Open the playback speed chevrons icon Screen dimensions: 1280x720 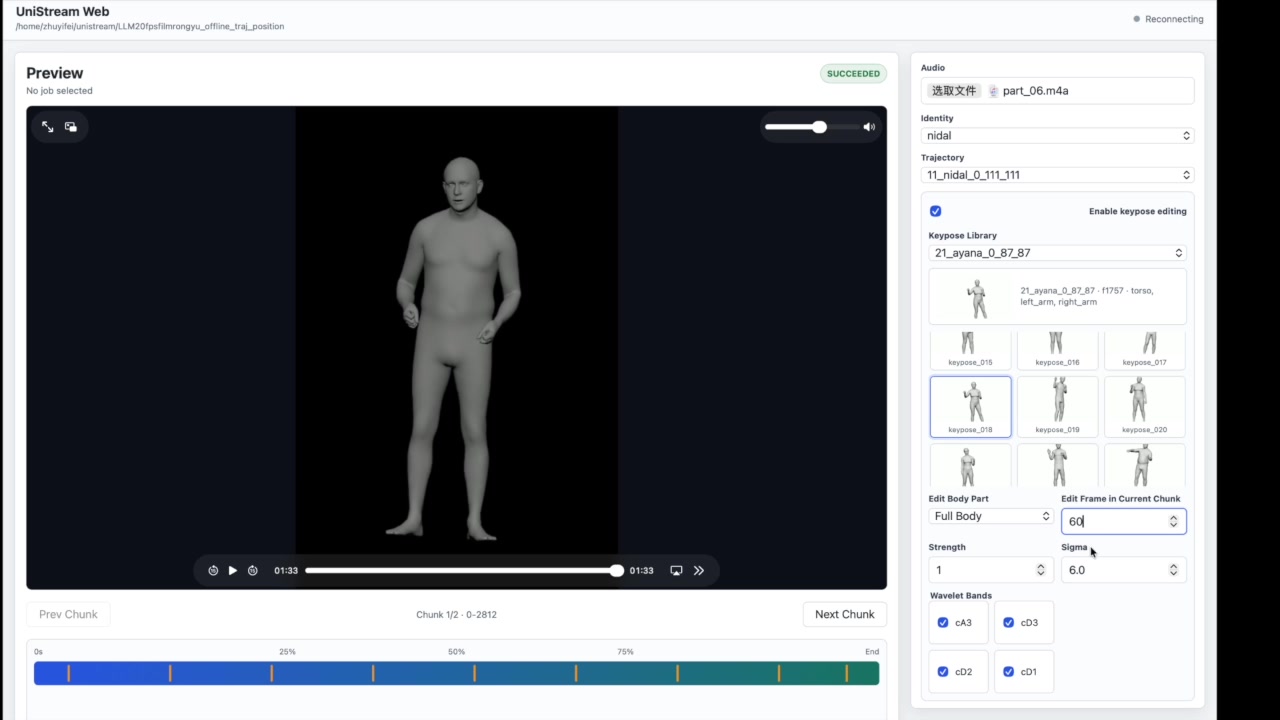click(x=699, y=570)
